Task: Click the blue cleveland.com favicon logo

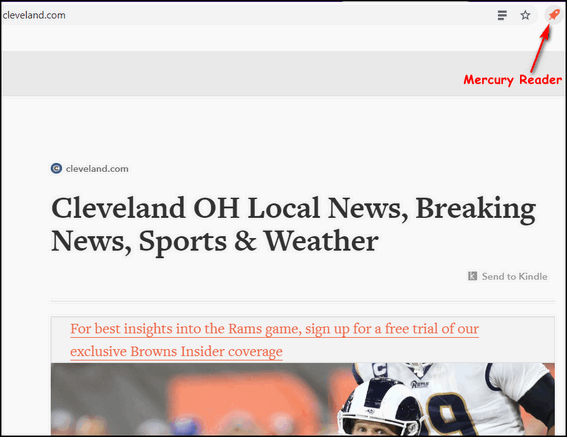Action: 56,168
